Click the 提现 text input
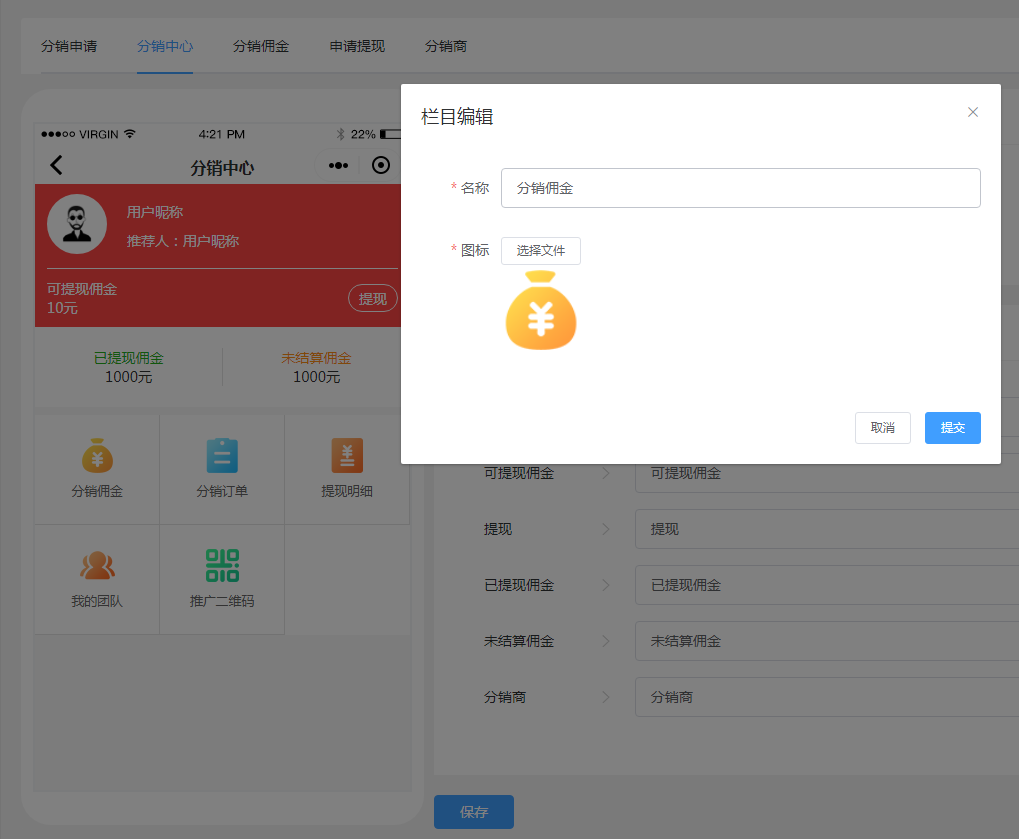The image size is (1019, 839). click(x=827, y=529)
